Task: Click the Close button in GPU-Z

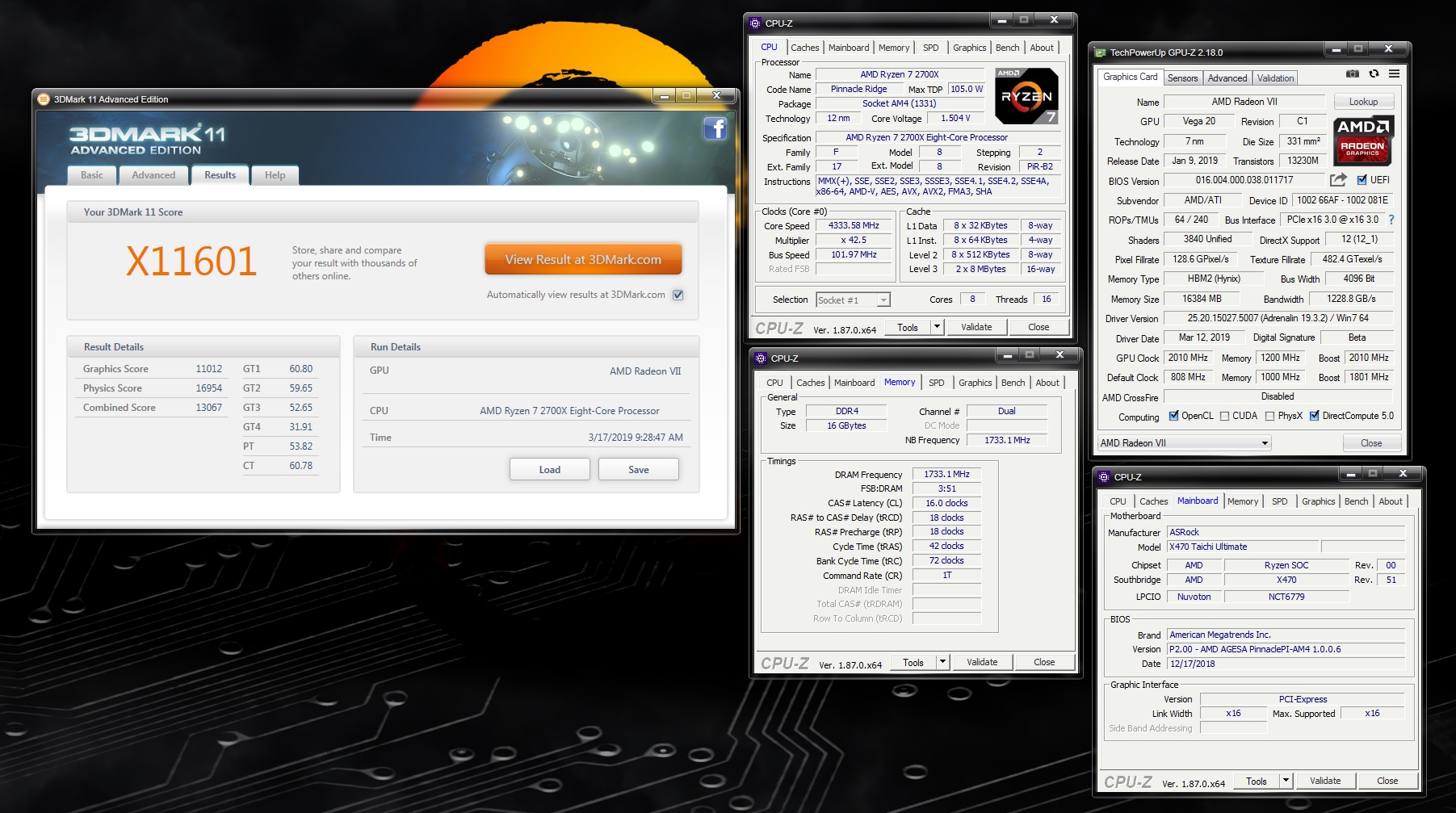Action: click(x=1371, y=443)
